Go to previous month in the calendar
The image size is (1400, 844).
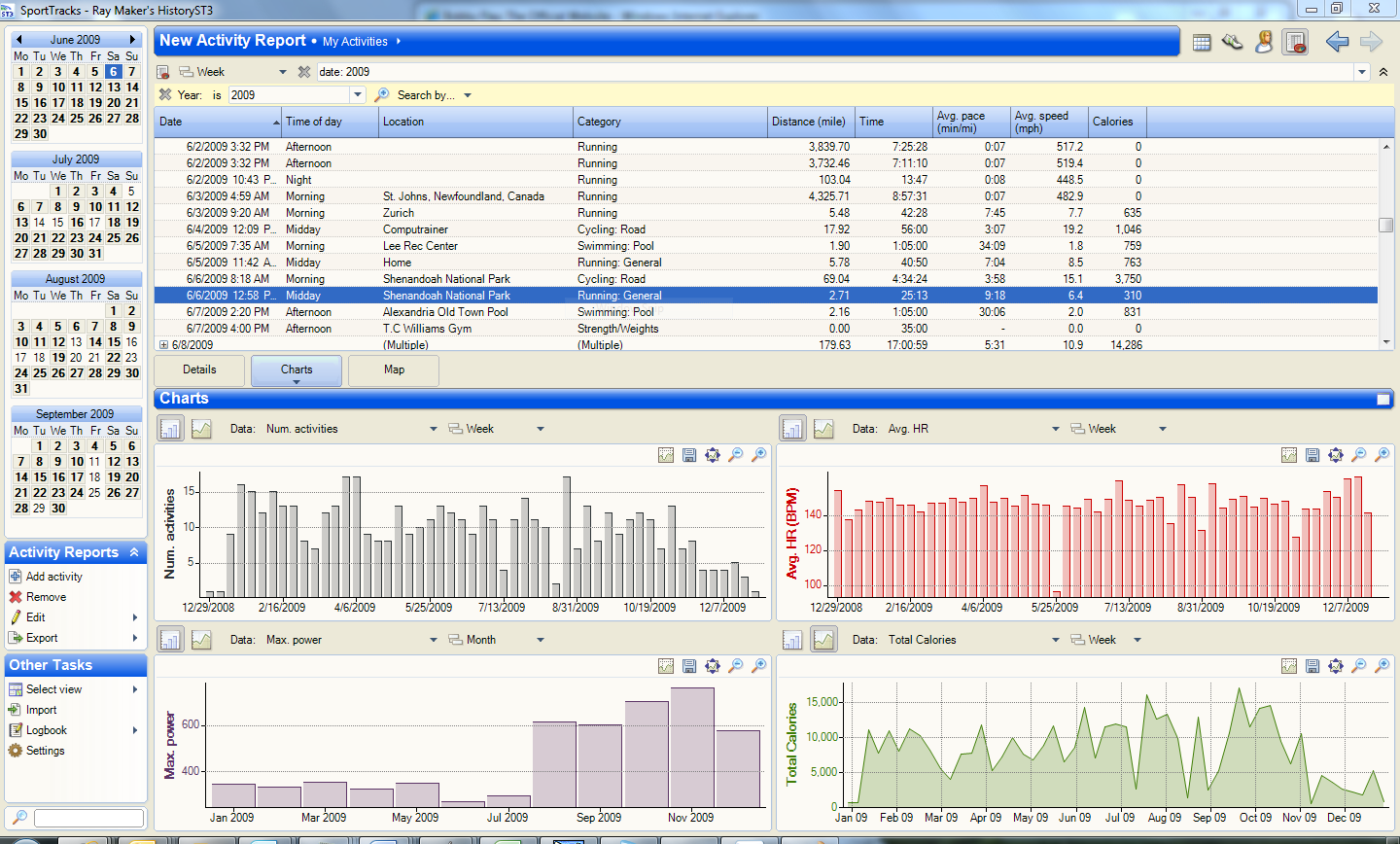coord(18,40)
